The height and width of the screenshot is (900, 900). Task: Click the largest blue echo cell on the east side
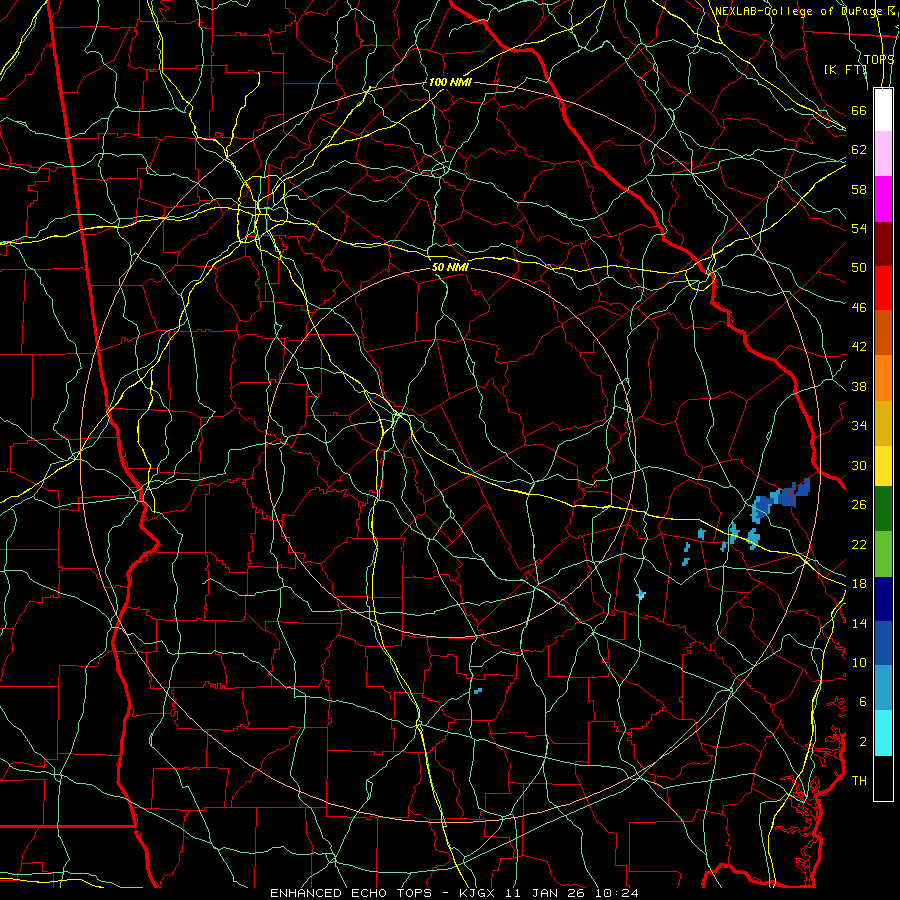tap(781, 500)
